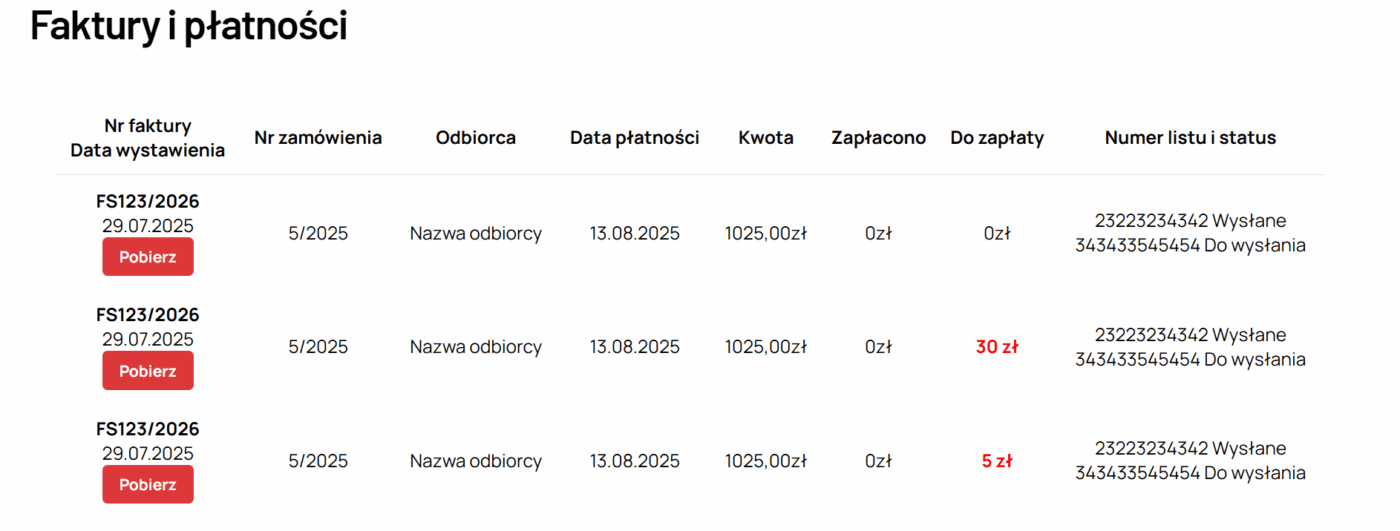
Task: Click the "Odbiorca" column header
Action: point(475,138)
